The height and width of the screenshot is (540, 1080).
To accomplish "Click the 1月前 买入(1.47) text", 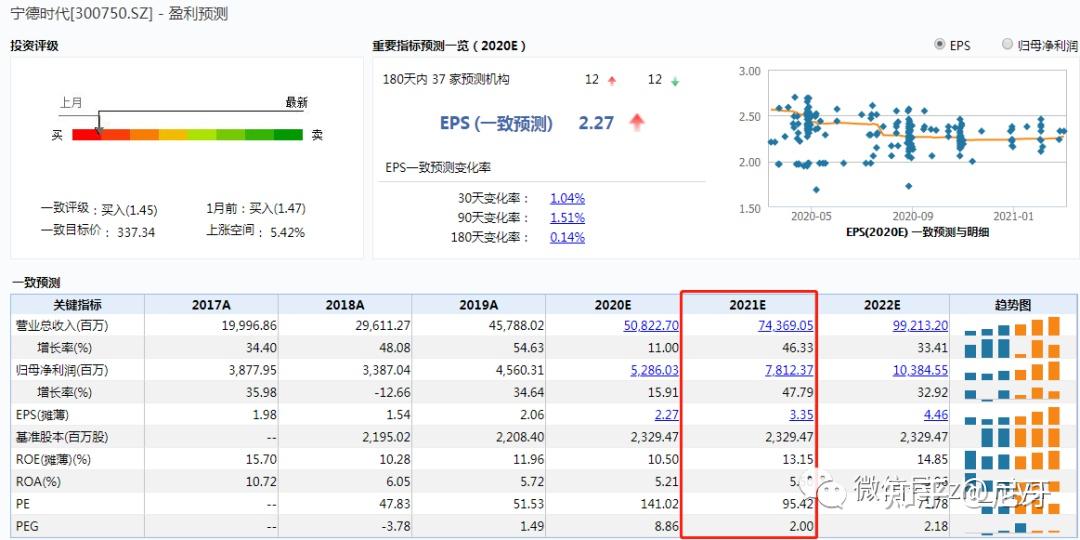I will pos(256,208).
